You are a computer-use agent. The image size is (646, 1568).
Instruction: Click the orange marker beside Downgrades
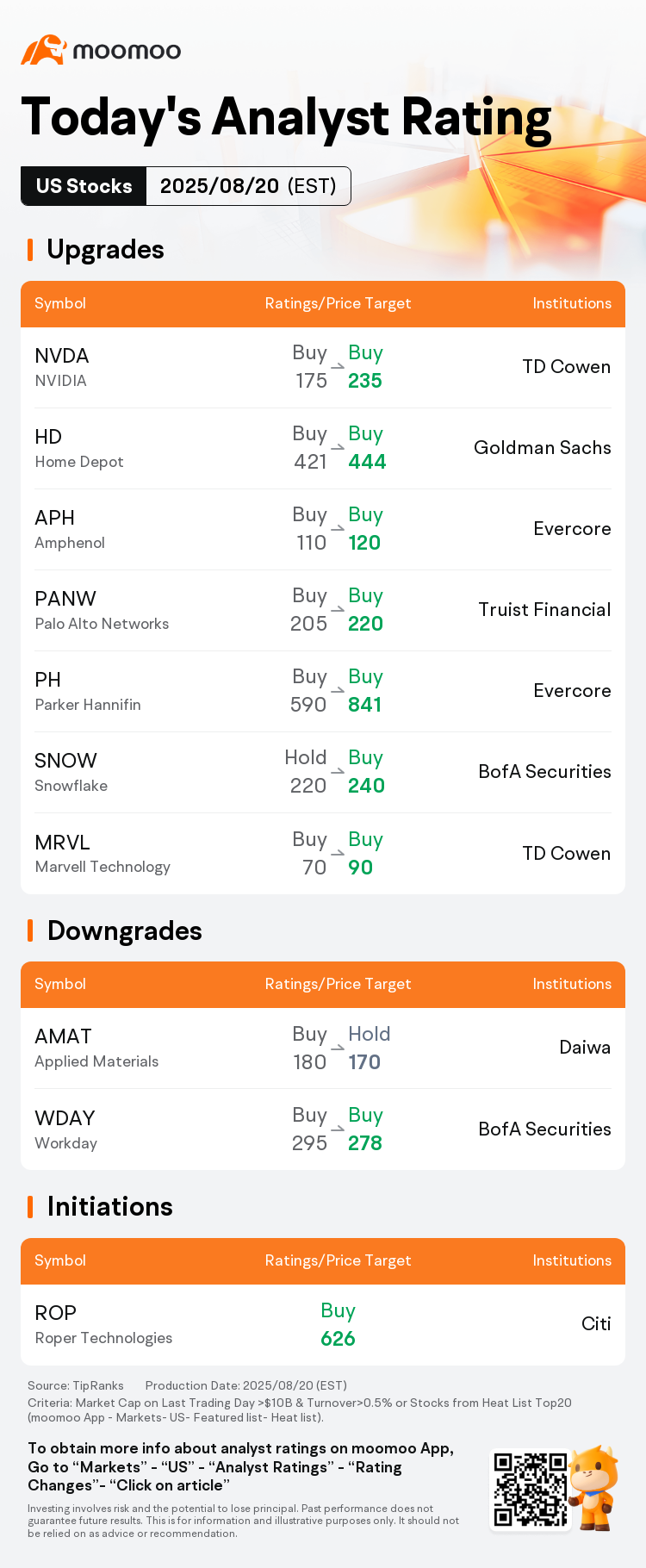coord(30,930)
